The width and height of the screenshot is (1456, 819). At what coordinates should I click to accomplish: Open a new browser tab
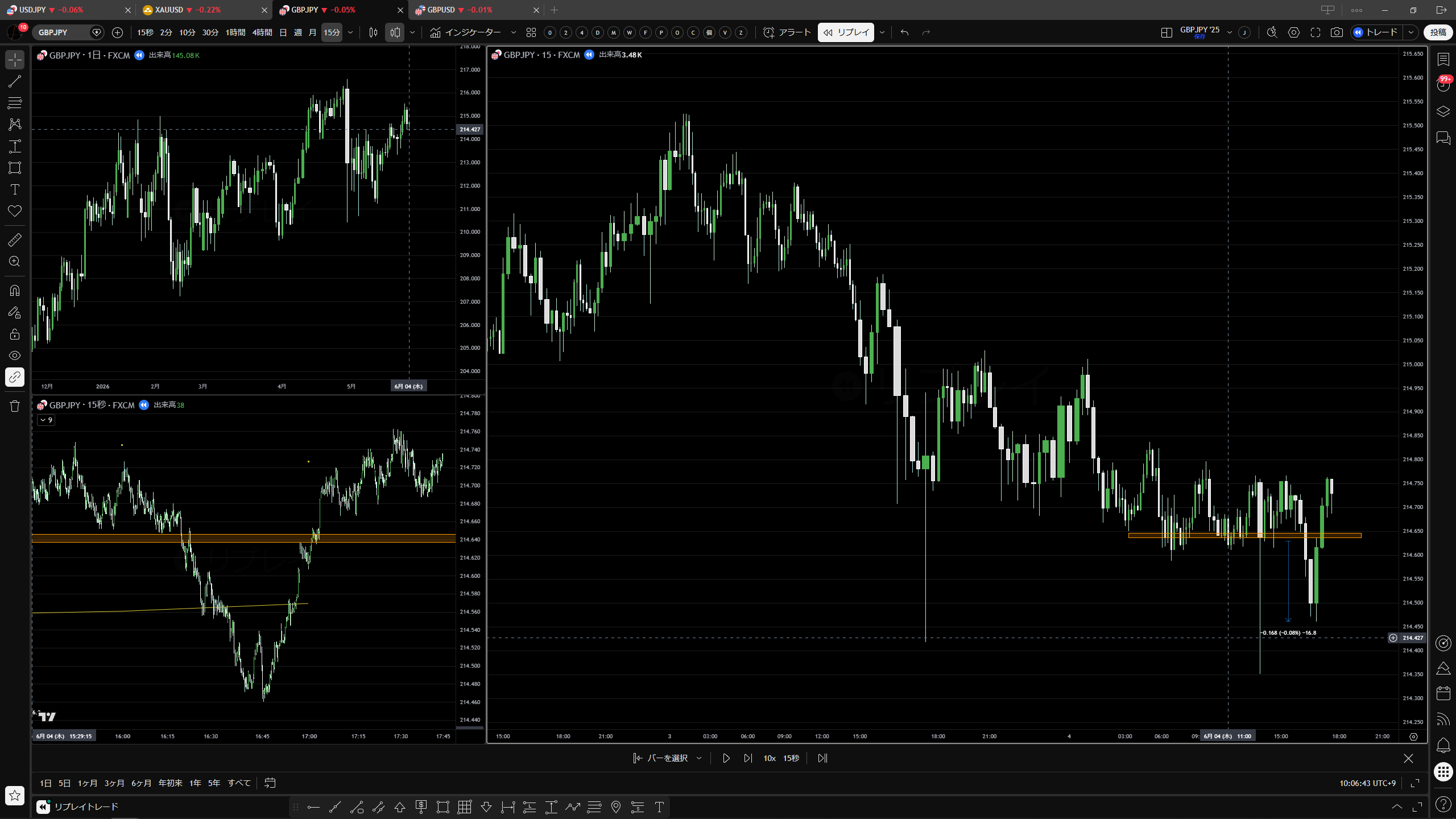click(x=555, y=10)
